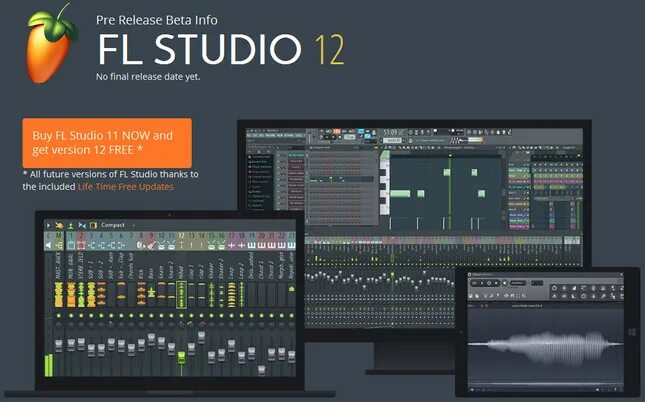Click the Edison waveform display
This screenshot has height=402, width=645.
click(x=546, y=345)
